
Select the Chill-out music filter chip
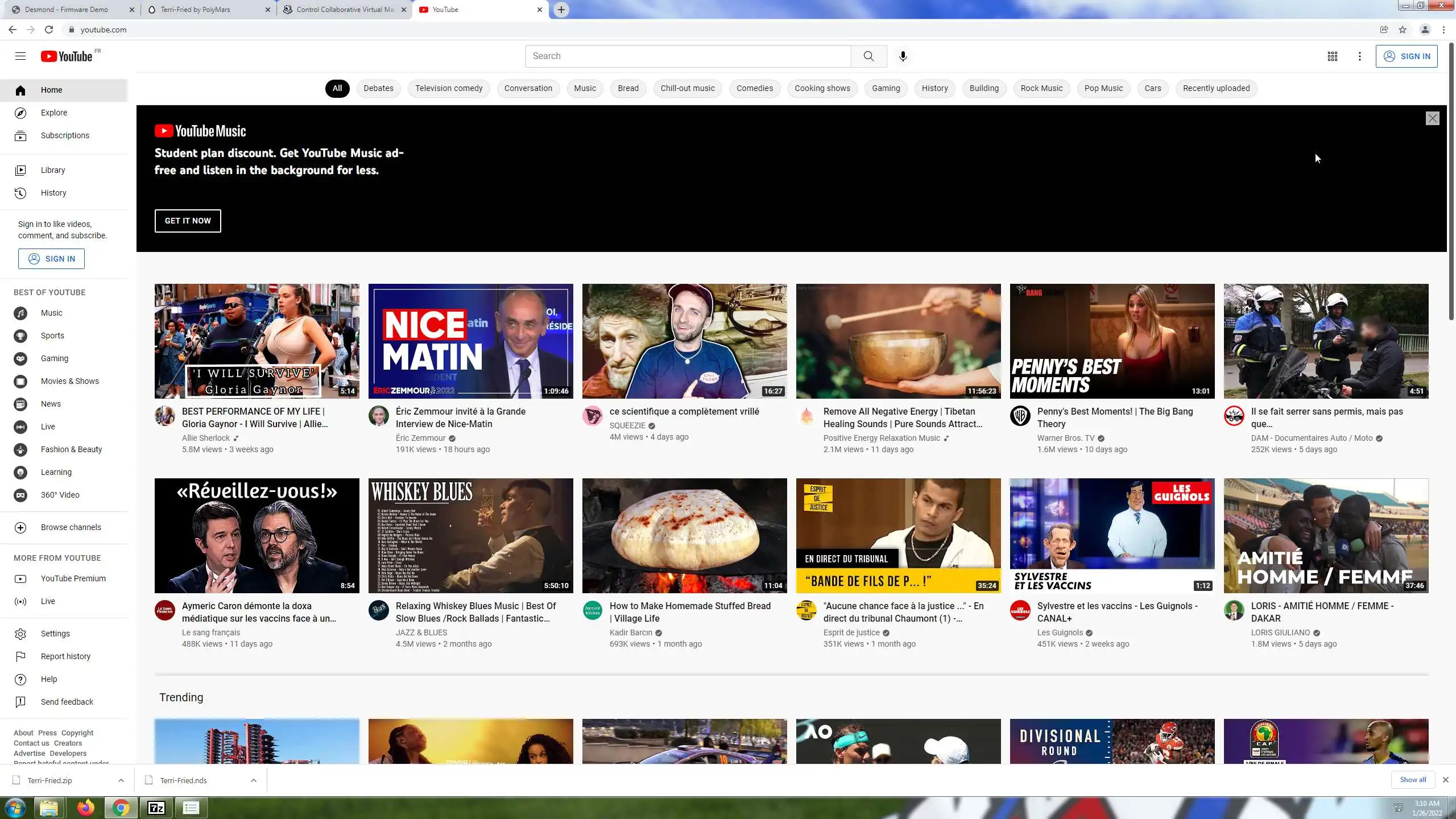pos(687,88)
